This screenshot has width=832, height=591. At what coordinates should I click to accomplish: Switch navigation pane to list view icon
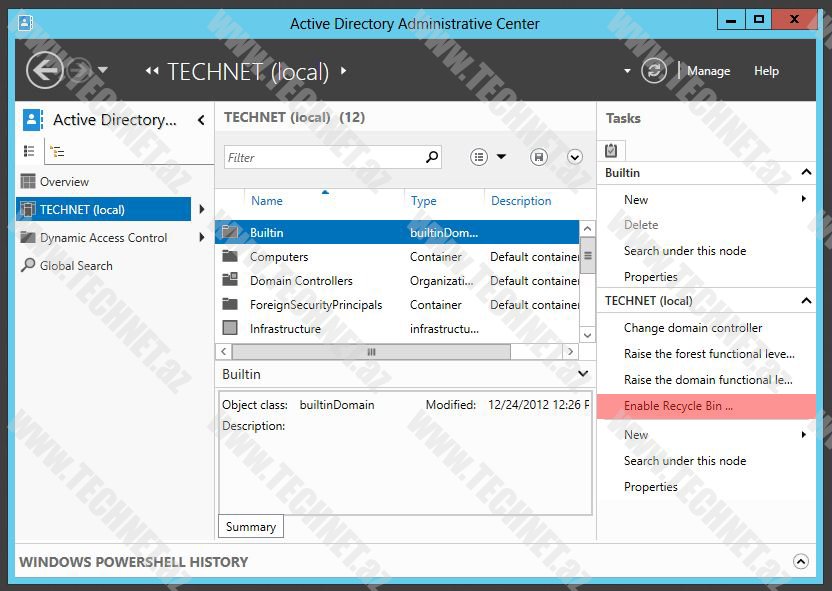29,151
